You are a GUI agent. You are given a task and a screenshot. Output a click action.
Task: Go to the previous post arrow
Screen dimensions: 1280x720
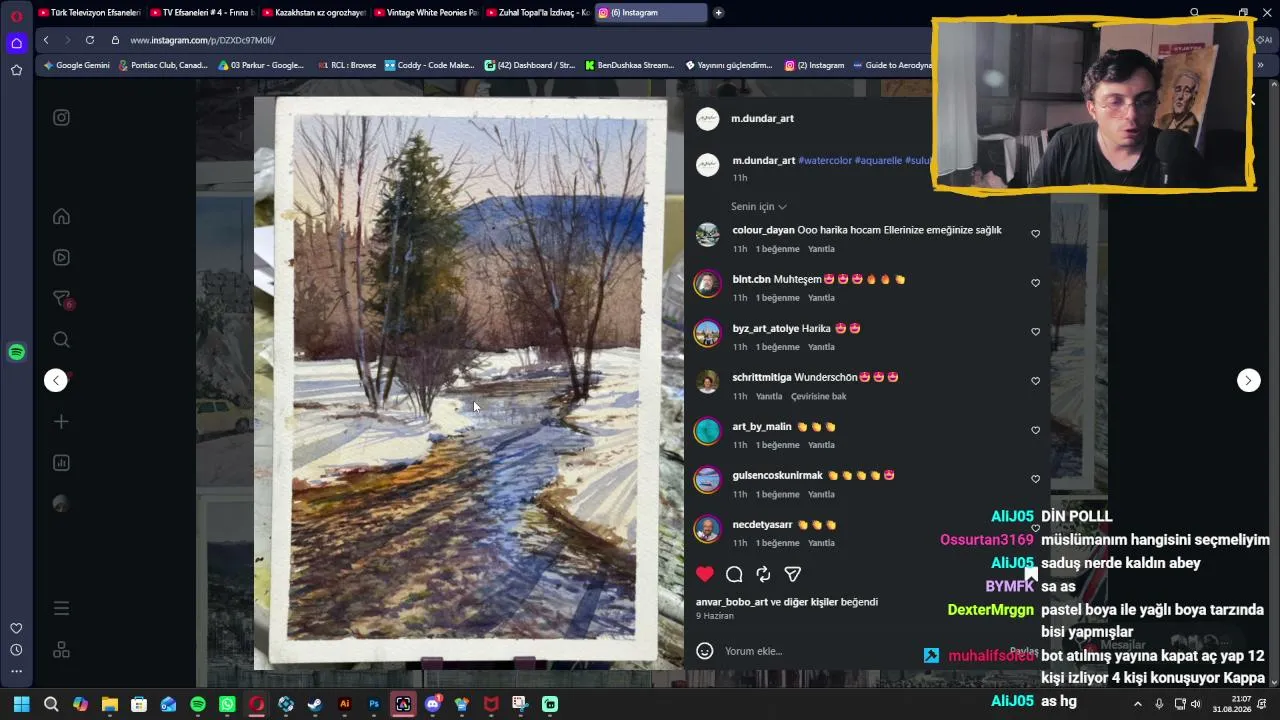pyautogui.click(x=56, y=380)
